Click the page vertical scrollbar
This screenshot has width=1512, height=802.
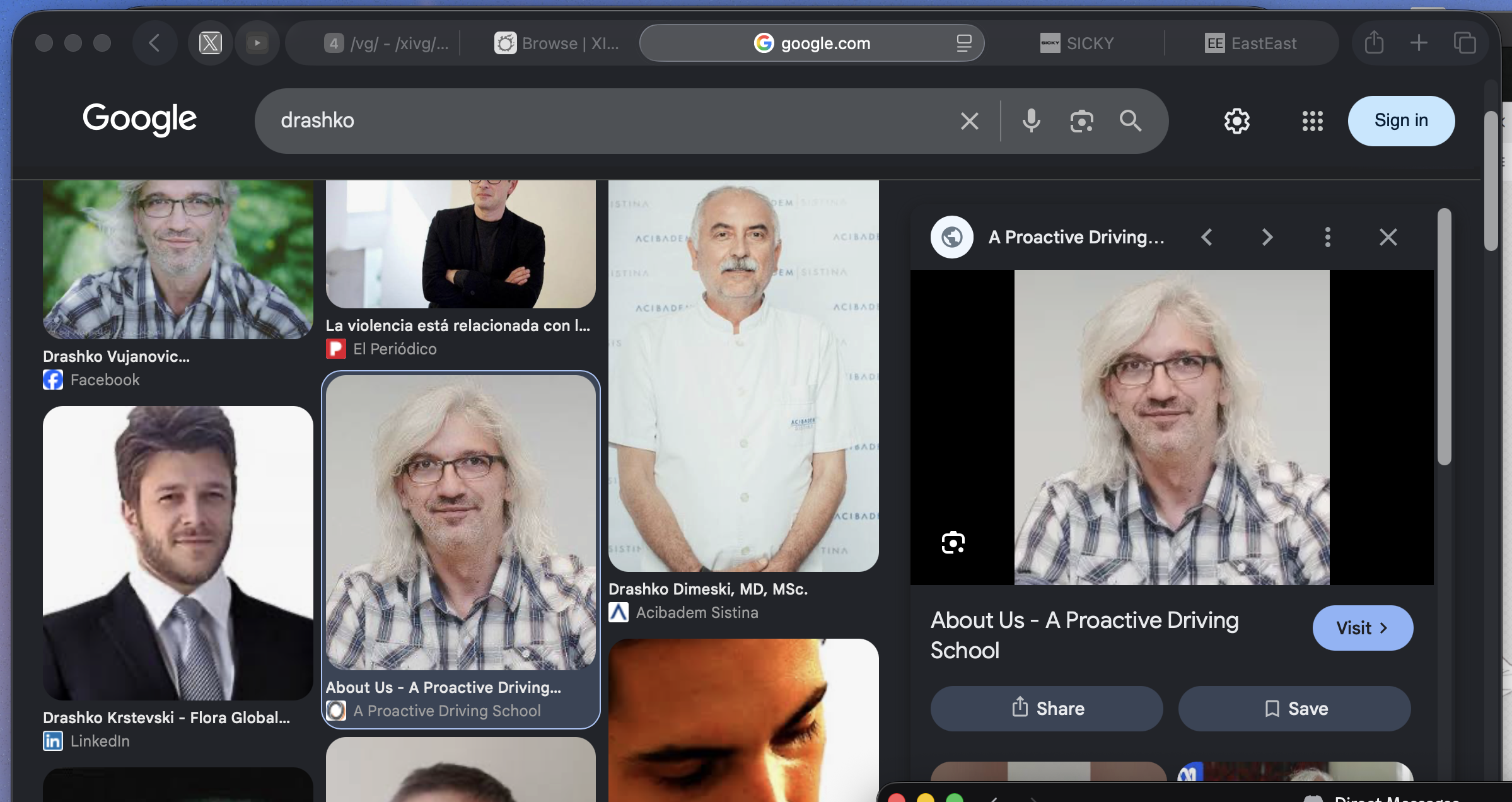click(x=1491, y=181)
